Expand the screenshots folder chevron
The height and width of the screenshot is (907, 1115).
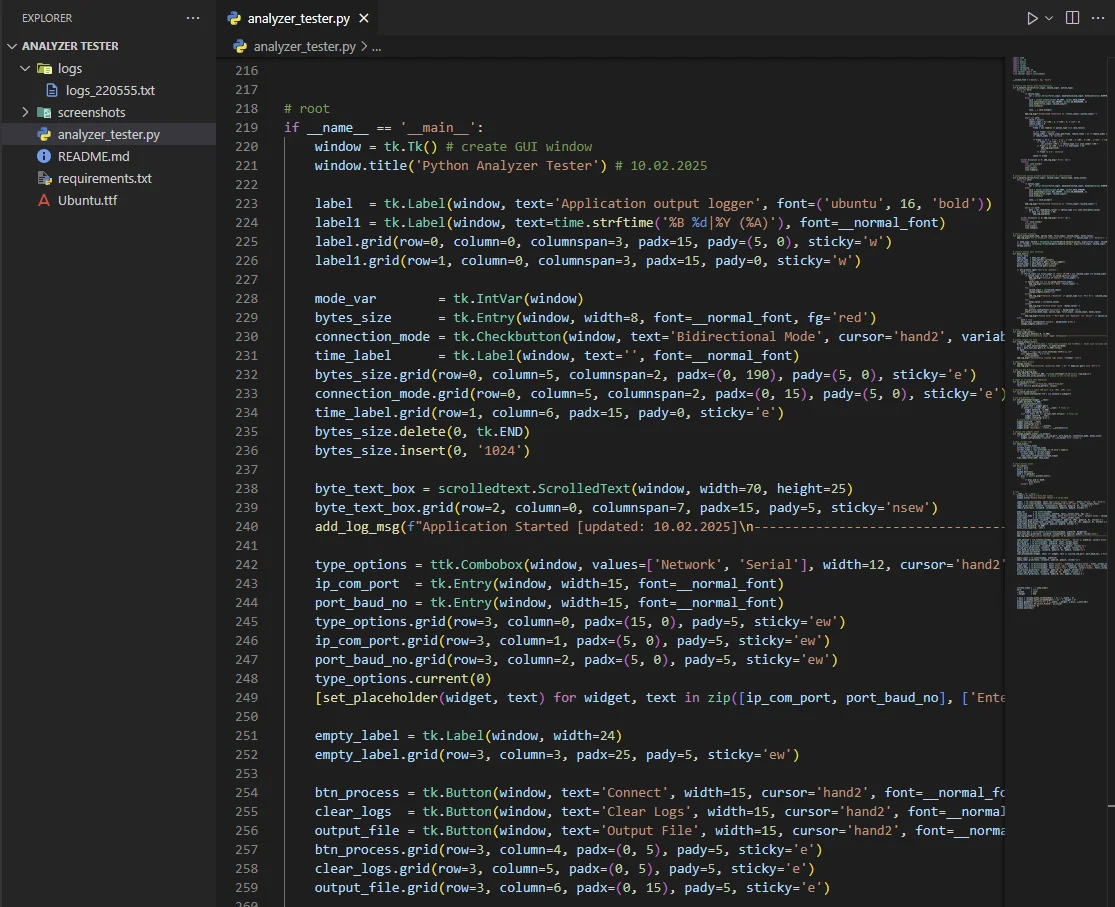pos(25,112)
